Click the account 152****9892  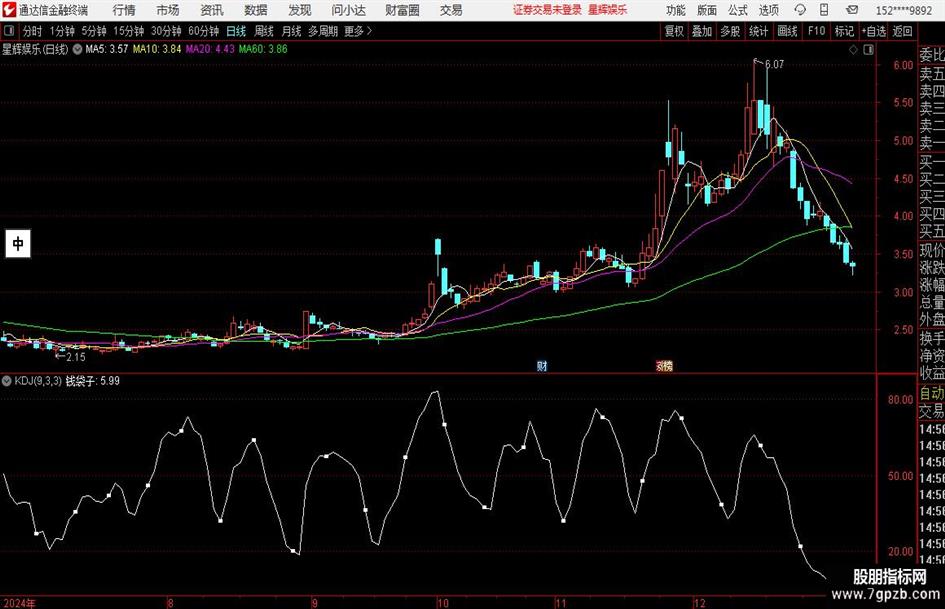point(903,10)
